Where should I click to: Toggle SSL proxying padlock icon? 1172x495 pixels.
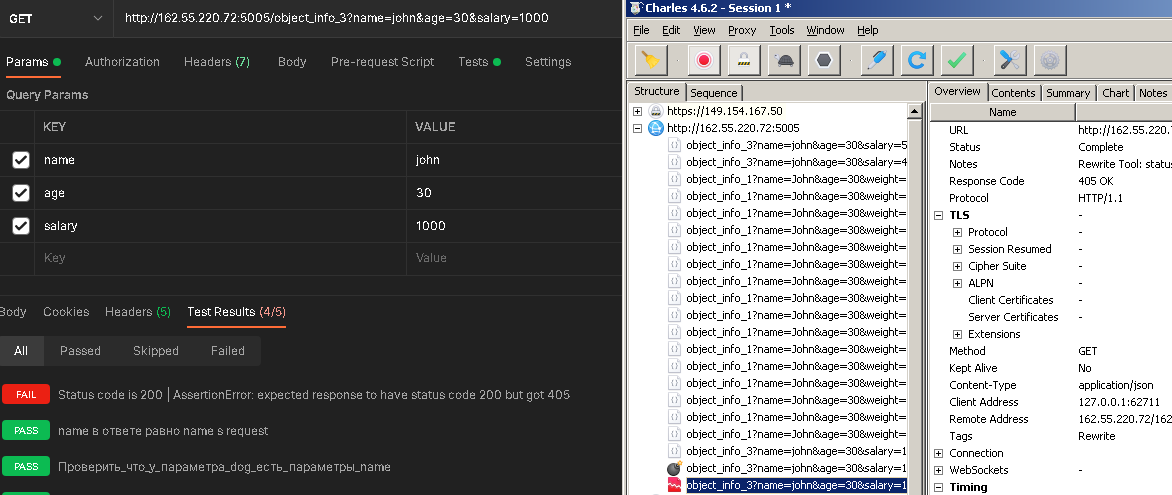(x=744, y=61)
